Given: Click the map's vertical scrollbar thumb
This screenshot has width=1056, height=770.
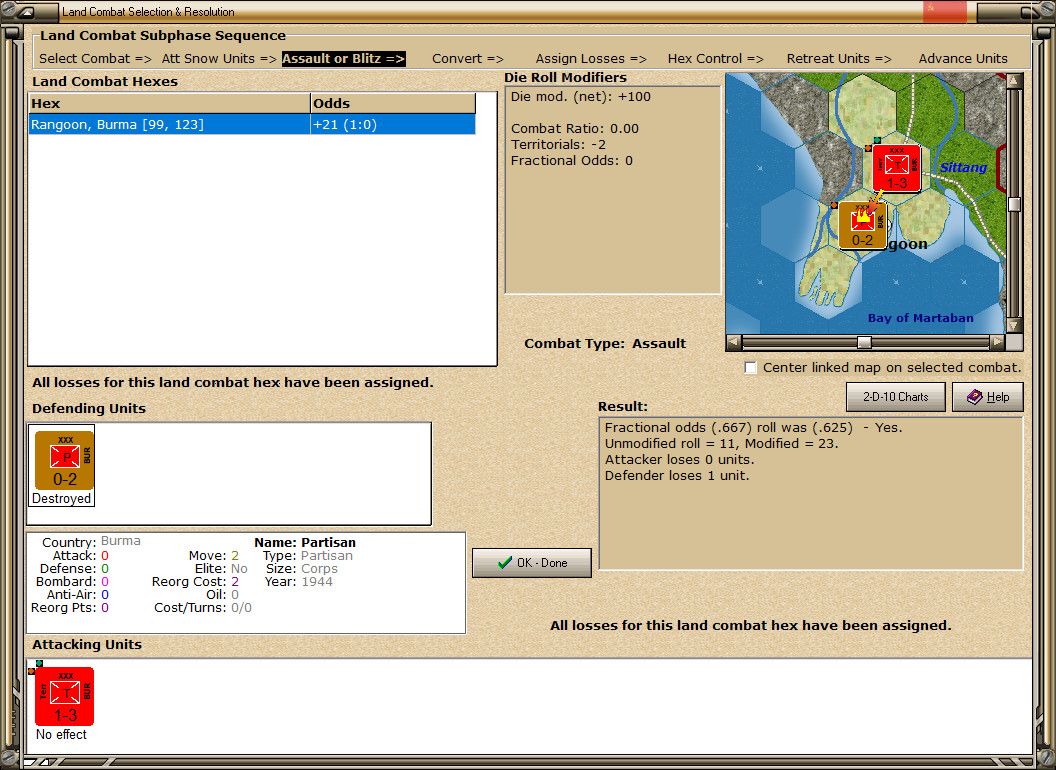Looking at the screenshot, I should coord(1014,204).
